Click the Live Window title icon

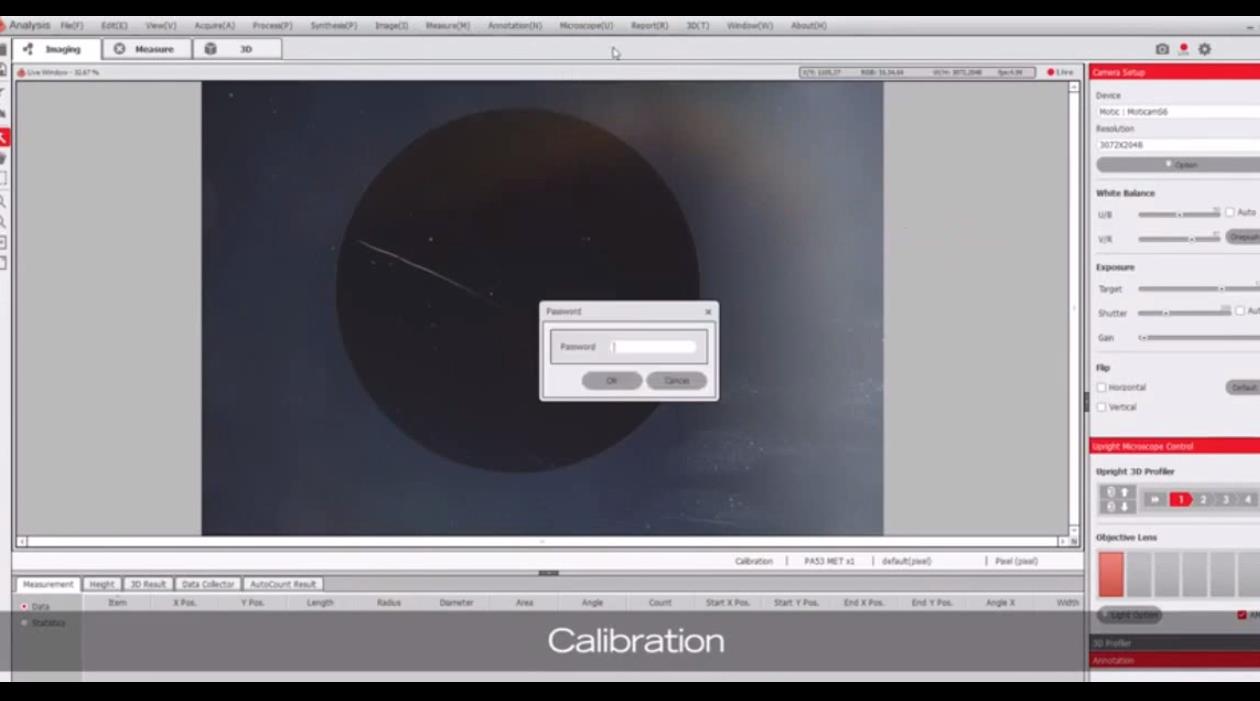[x=21, y=72]
